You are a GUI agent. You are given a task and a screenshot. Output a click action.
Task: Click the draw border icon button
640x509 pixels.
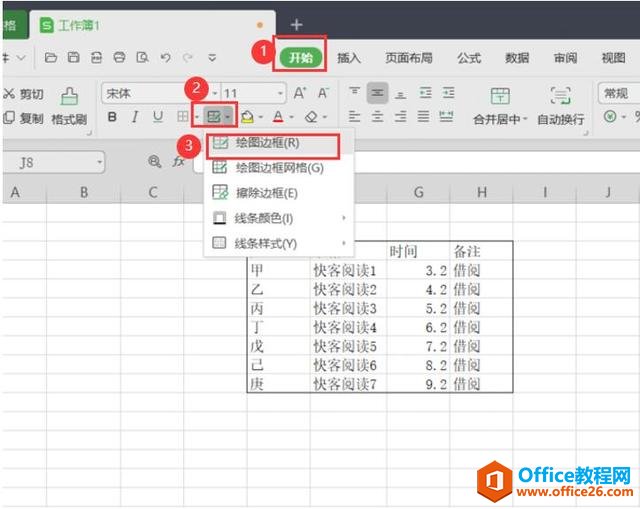(213, 117)
